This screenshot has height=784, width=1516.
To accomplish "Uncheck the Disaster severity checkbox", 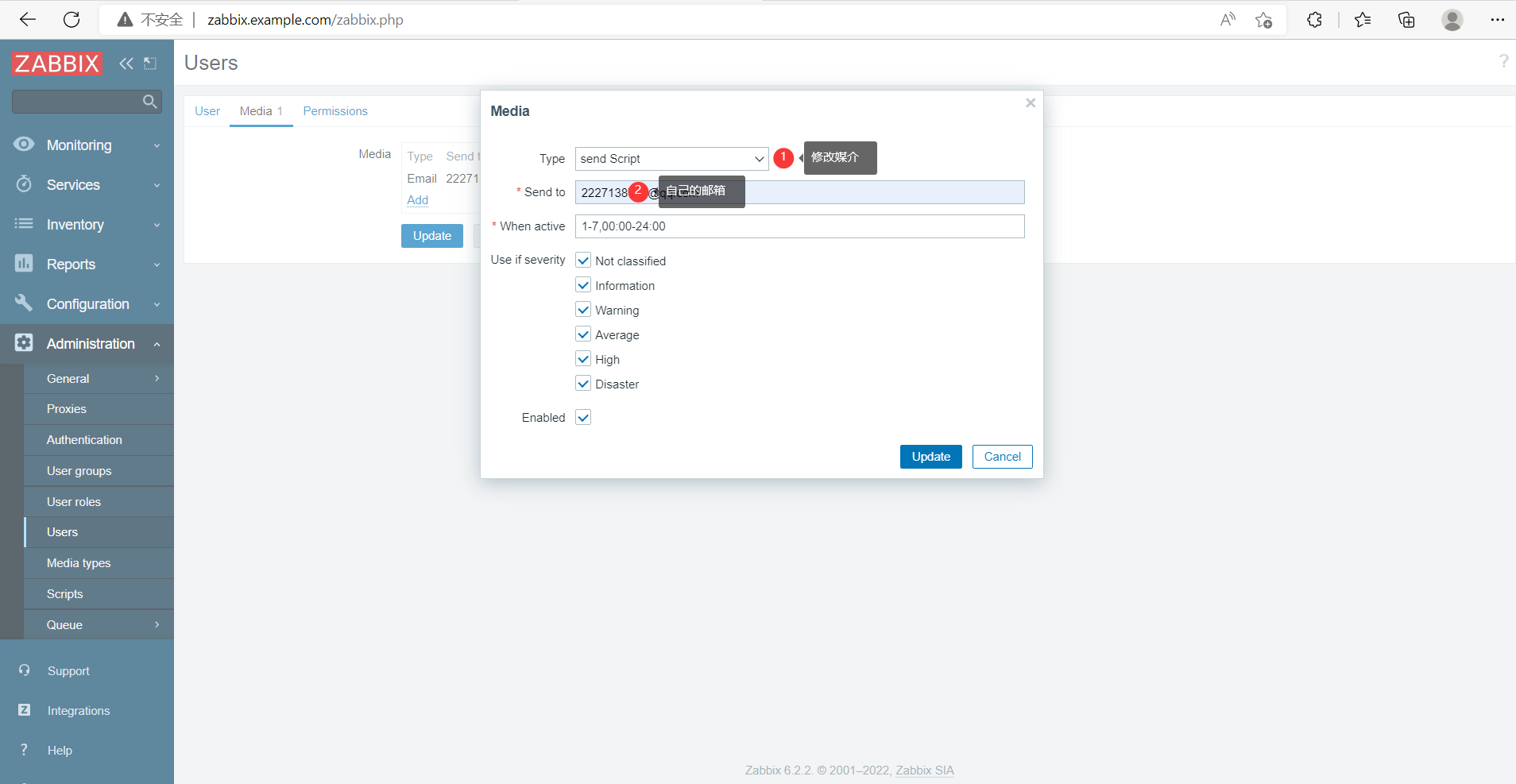I will click(x=583, y=384).
